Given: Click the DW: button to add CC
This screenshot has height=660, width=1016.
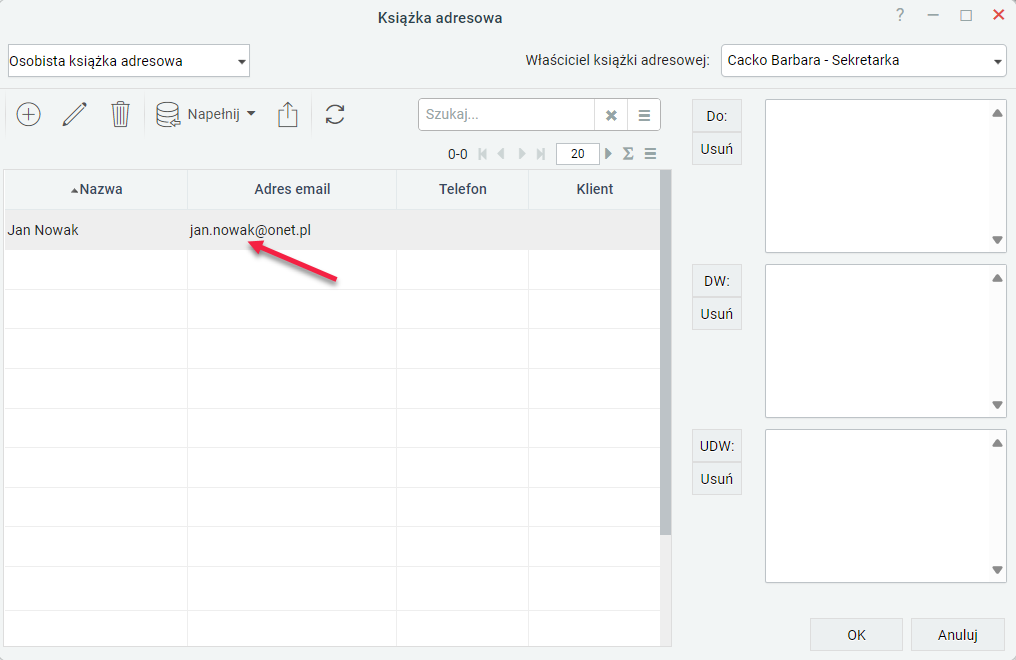Looking at the screenshot, I should pyautogui.click(x=717, y=281).
